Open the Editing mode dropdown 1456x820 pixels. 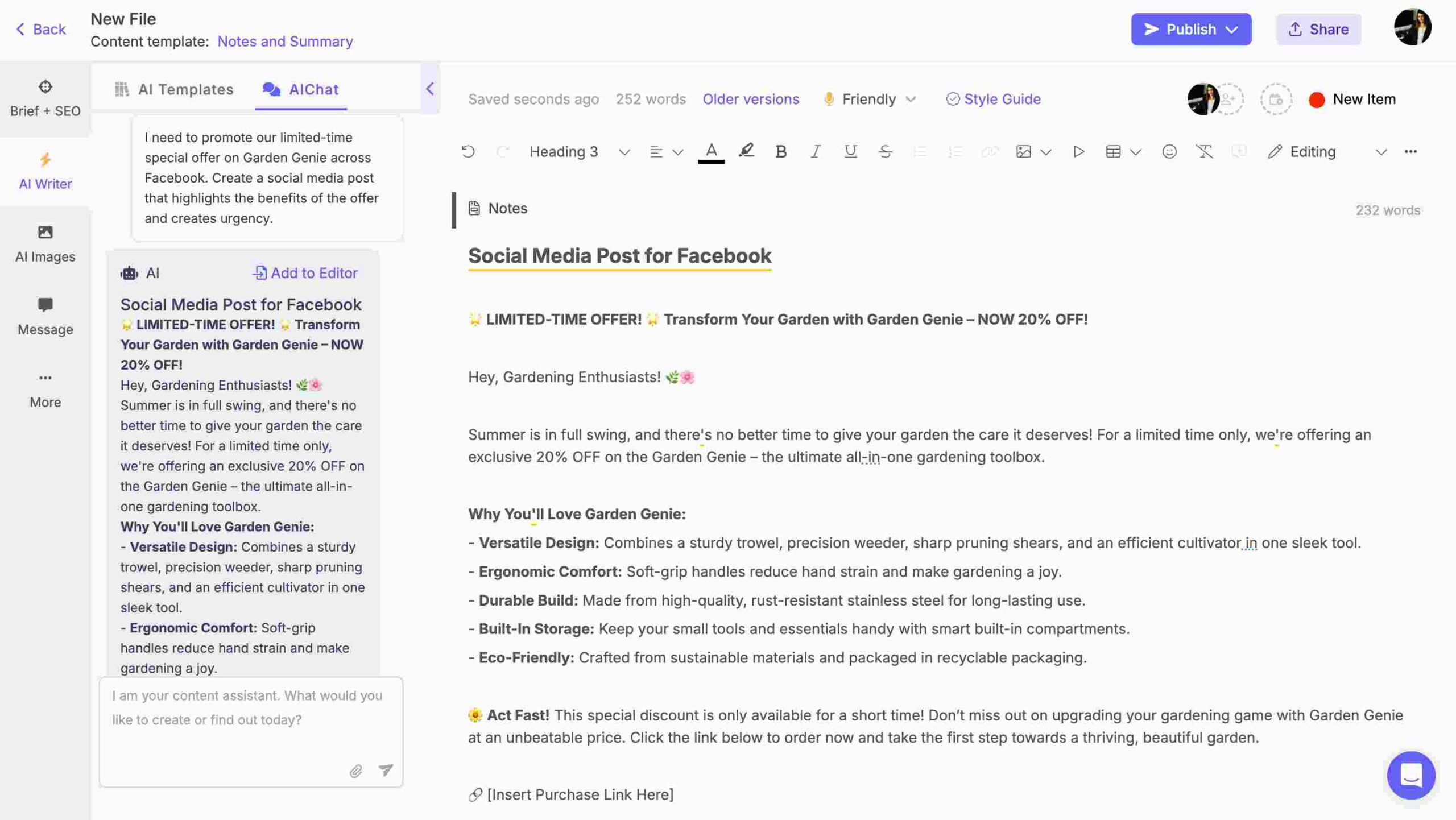click(1327, 152)
